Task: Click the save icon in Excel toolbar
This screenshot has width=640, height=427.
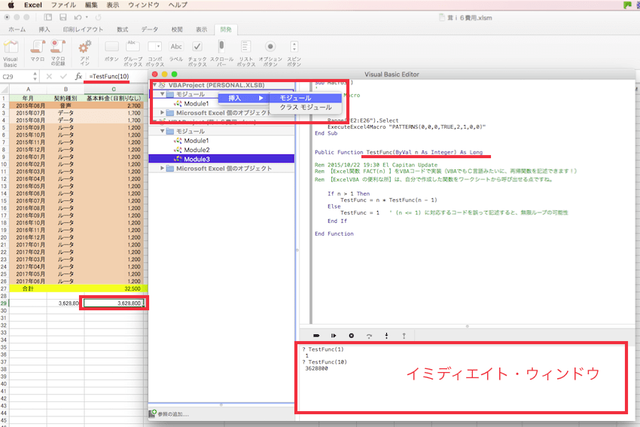Action: 63,17
